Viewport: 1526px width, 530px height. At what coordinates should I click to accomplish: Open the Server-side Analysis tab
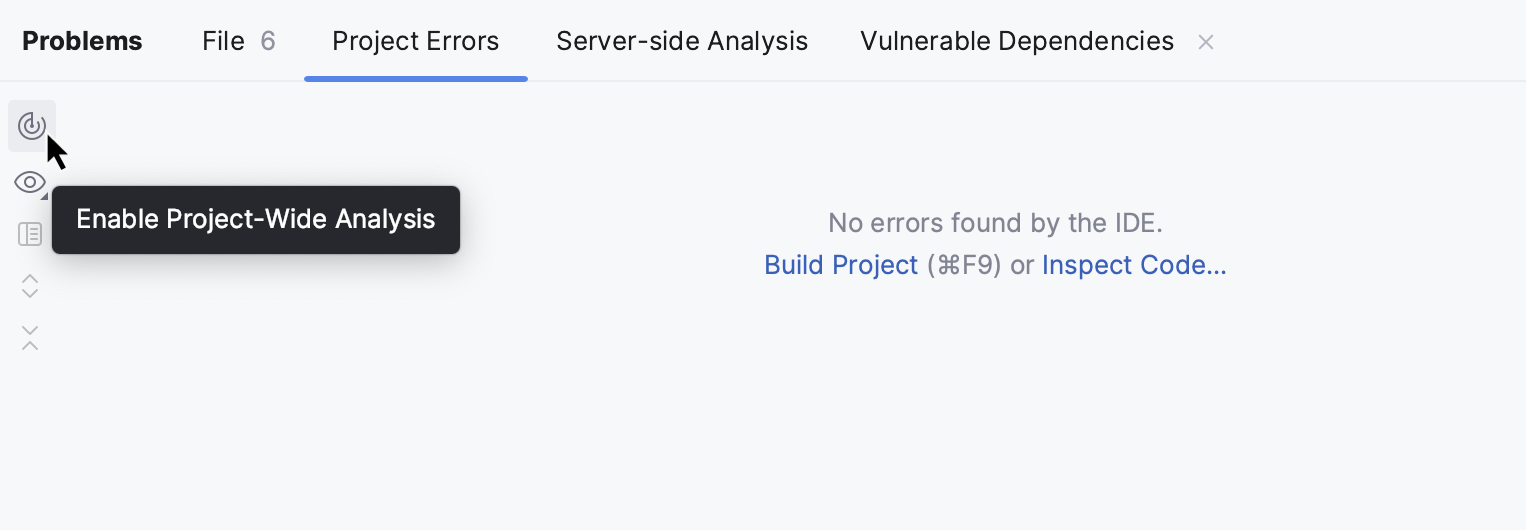pos(682,41)
